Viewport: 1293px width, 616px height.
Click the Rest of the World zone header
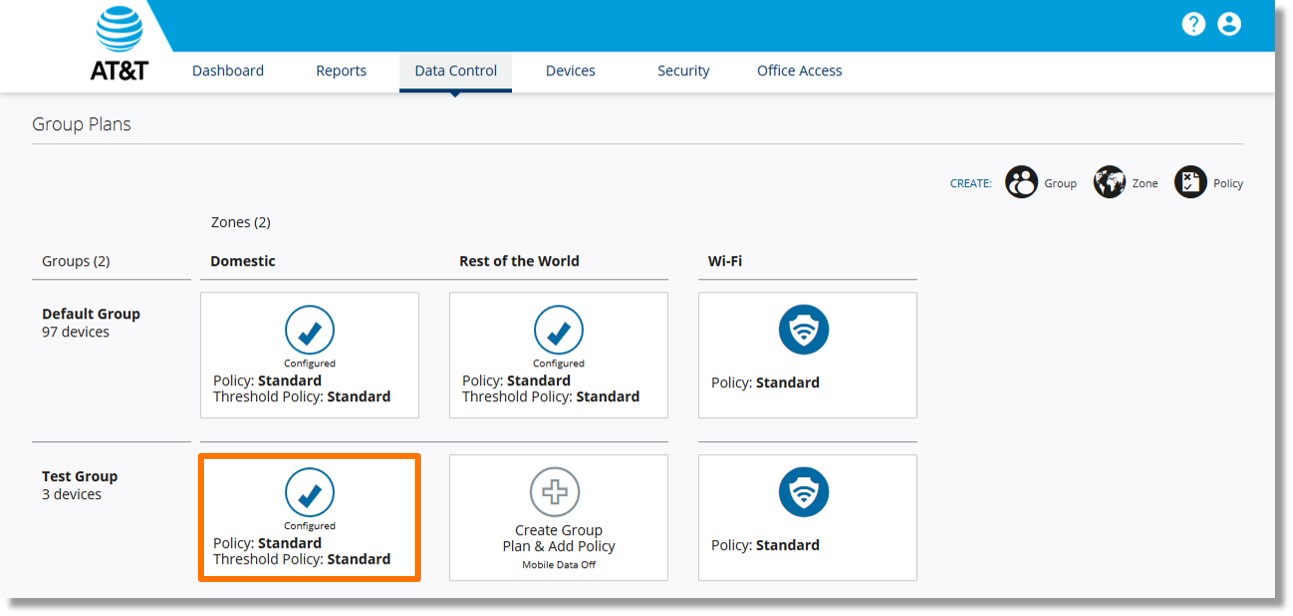tap(519, 261)
